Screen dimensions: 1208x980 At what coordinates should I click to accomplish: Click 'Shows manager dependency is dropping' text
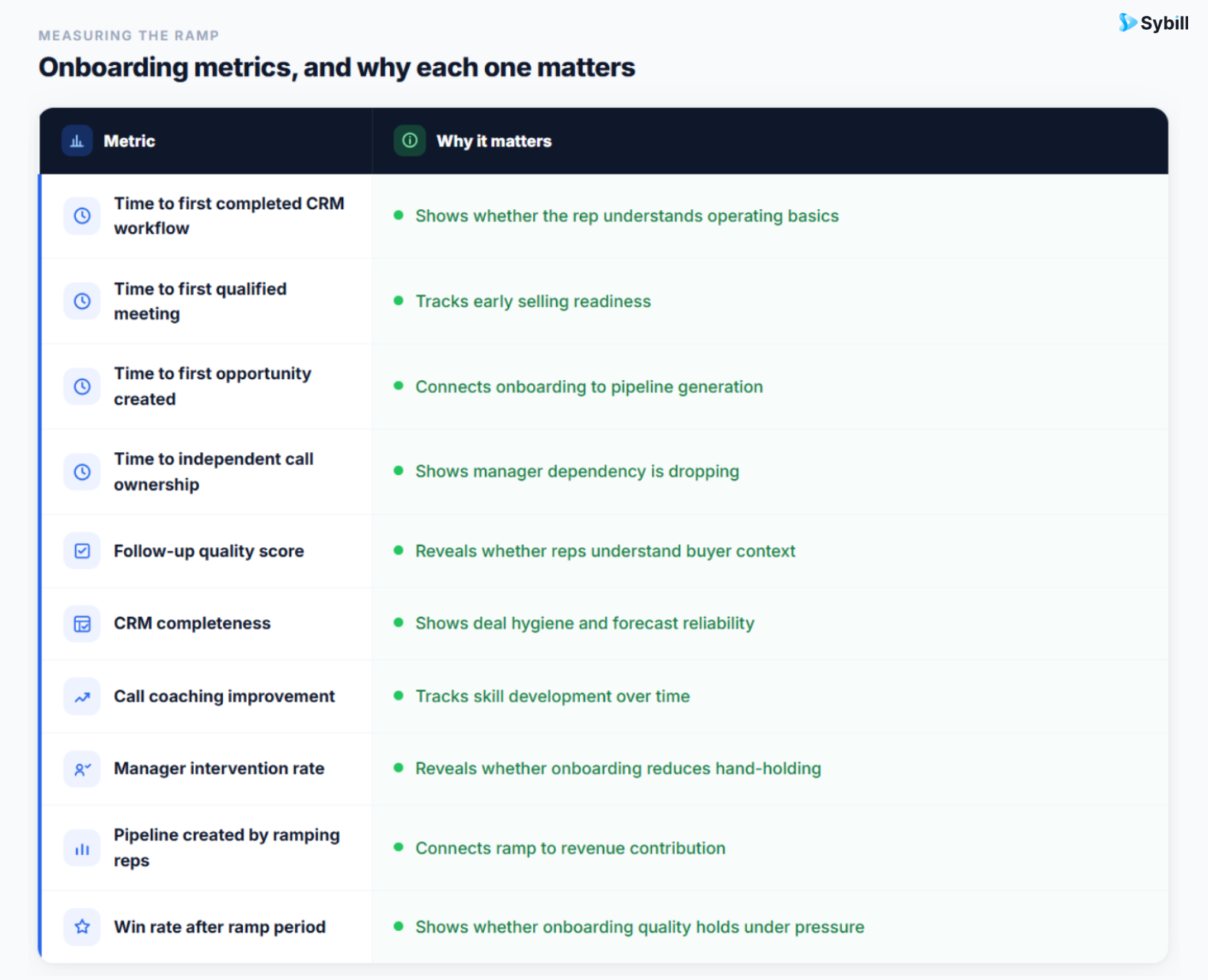click(578, 471)
